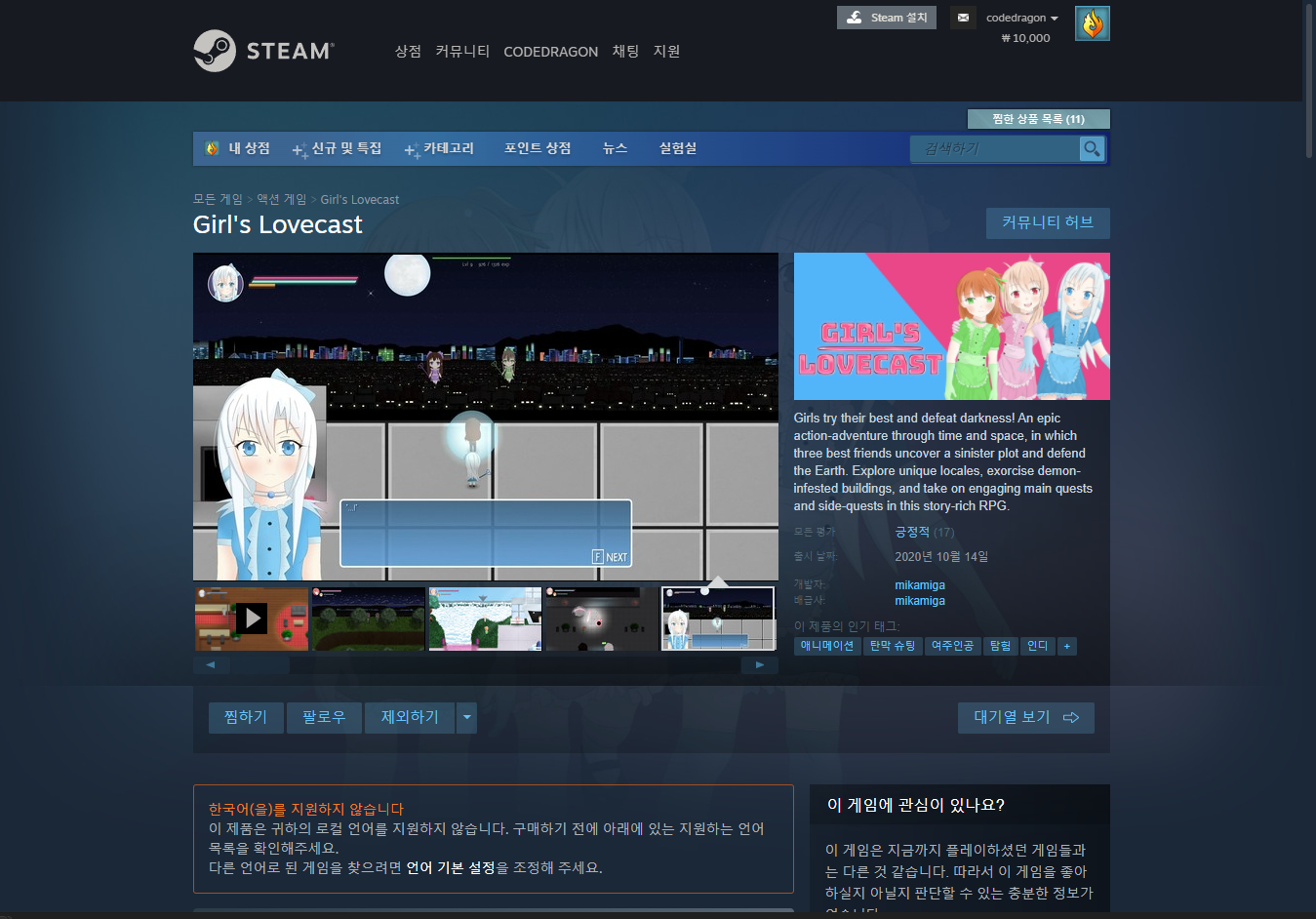Click the 대기열 보기 queue button
Image resolution: width=1316 pixels, height=919 pixels.
[1025, 718]
